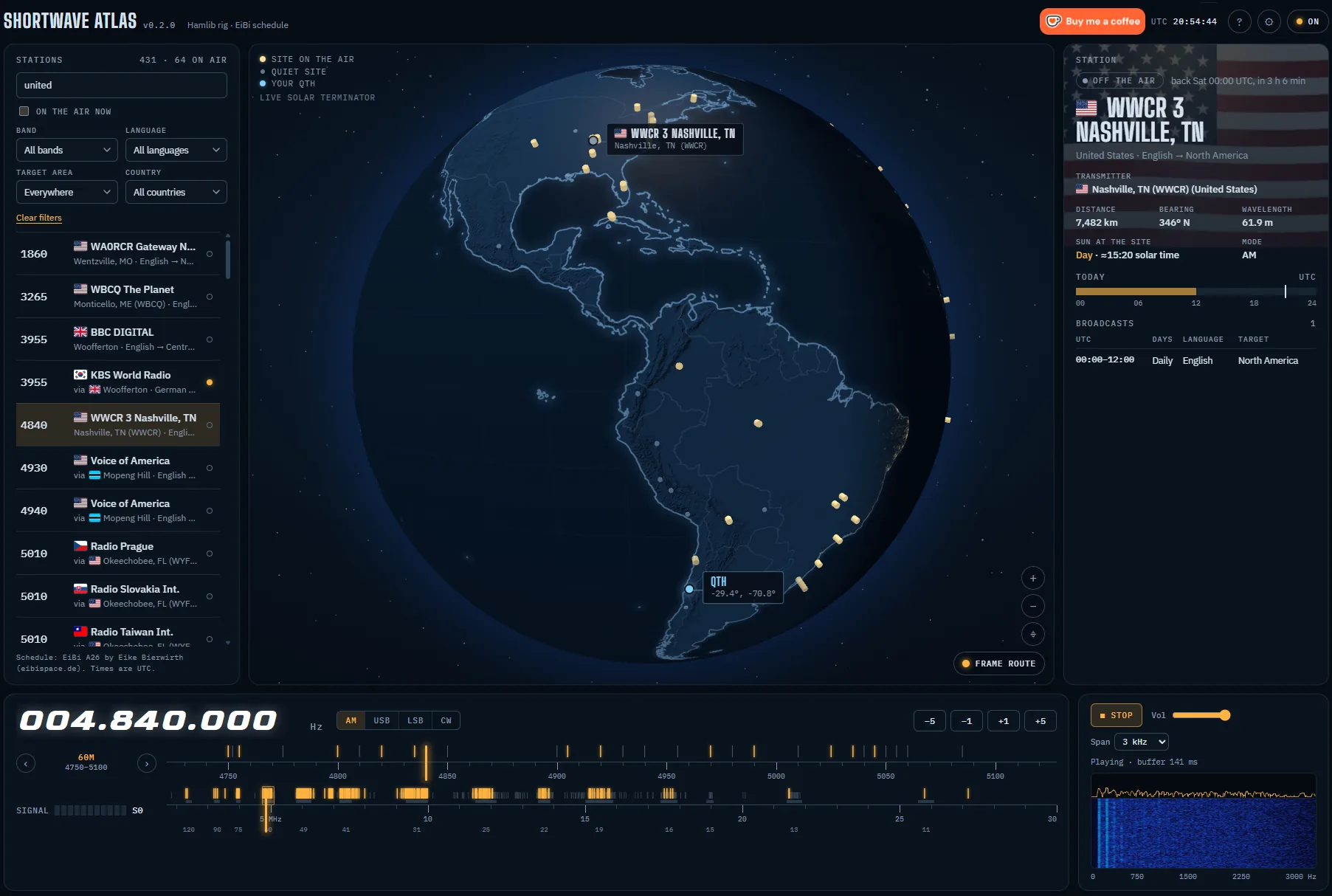This screenshot has width=1332, height=896.
Task: Click the Today broadcast timeline bar
Action: click(1195, 292)
